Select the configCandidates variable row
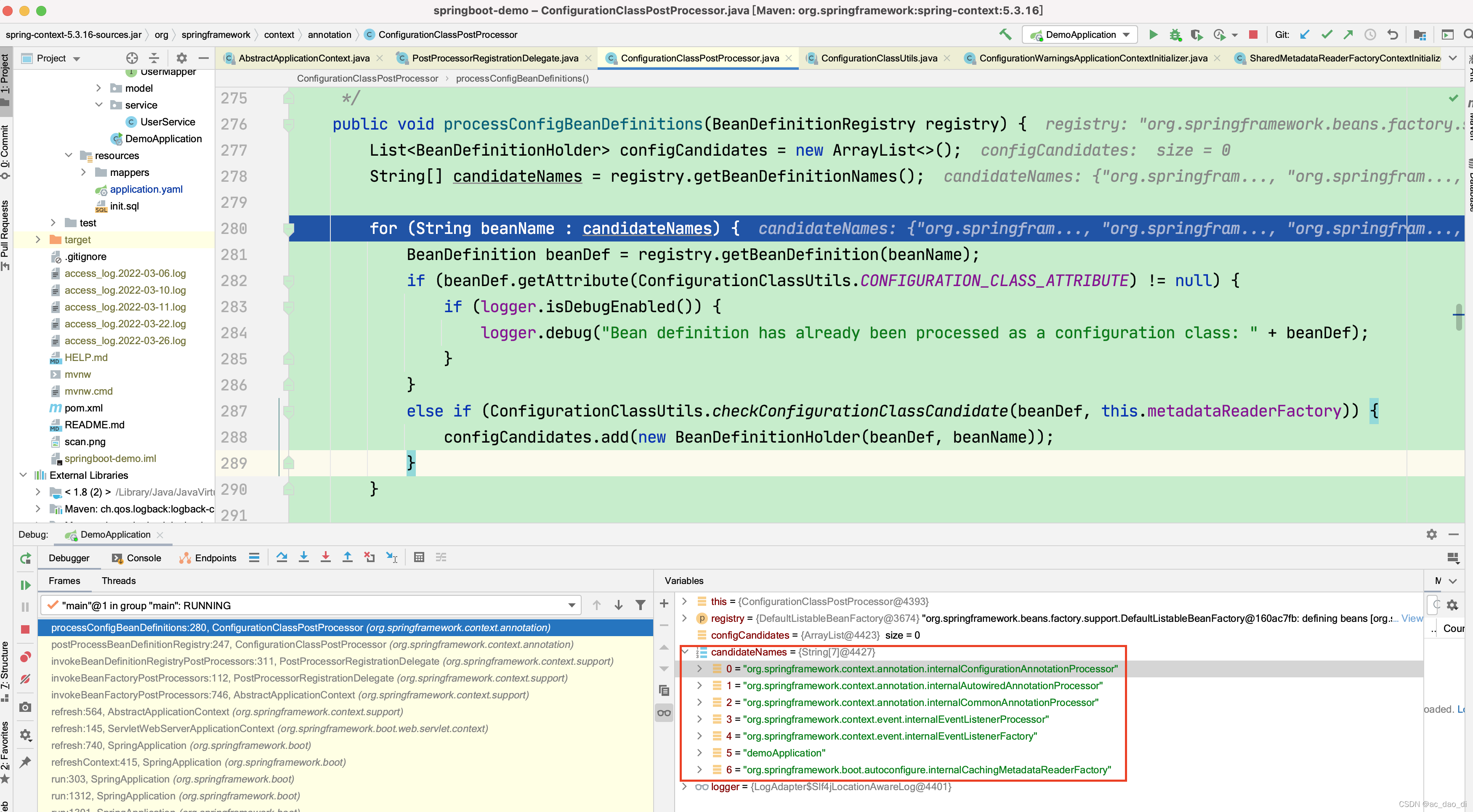The width and height of the screenshot is (1473, 812). pyautogui.click(x=1049, y=635)
